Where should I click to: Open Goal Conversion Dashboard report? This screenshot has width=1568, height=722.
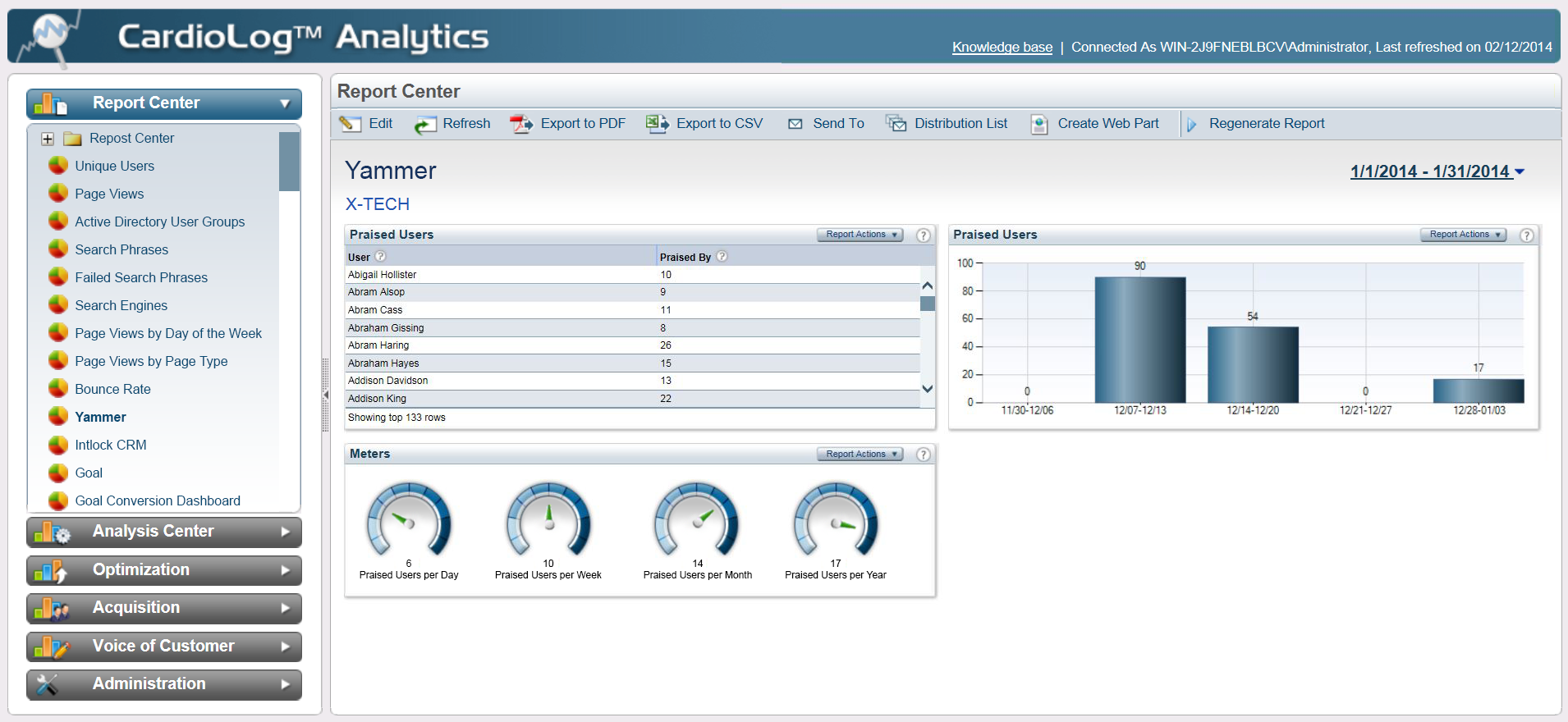tap(158, 500)
